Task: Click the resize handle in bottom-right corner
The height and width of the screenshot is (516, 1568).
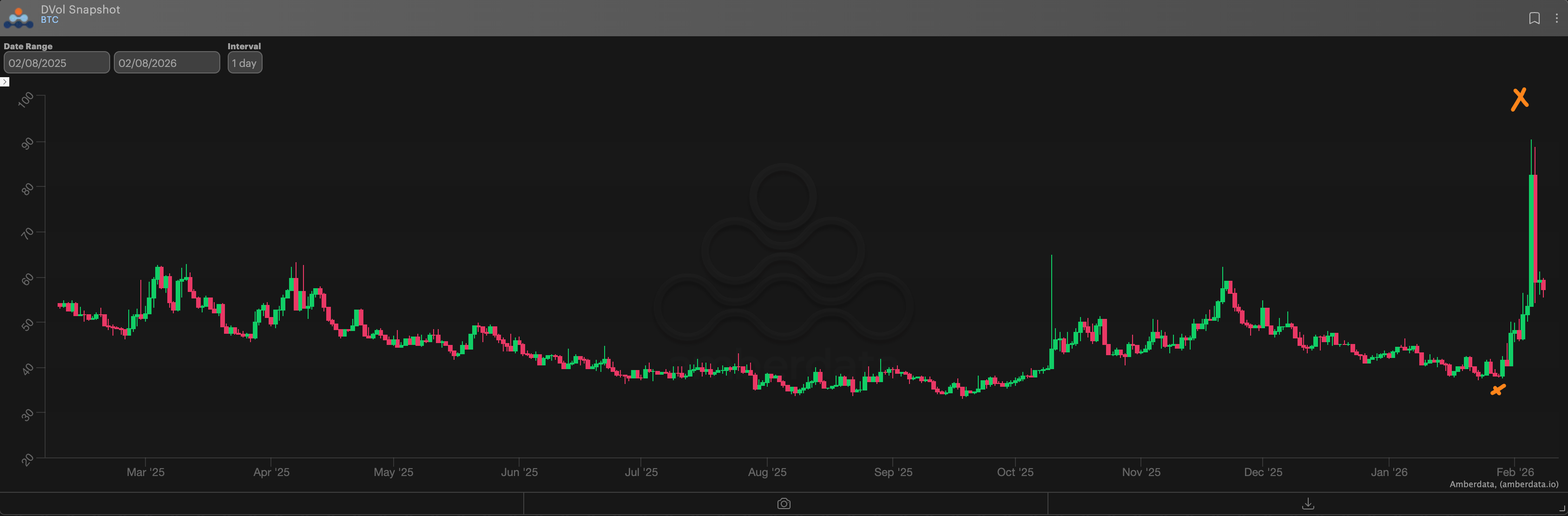Action: 1562,509
